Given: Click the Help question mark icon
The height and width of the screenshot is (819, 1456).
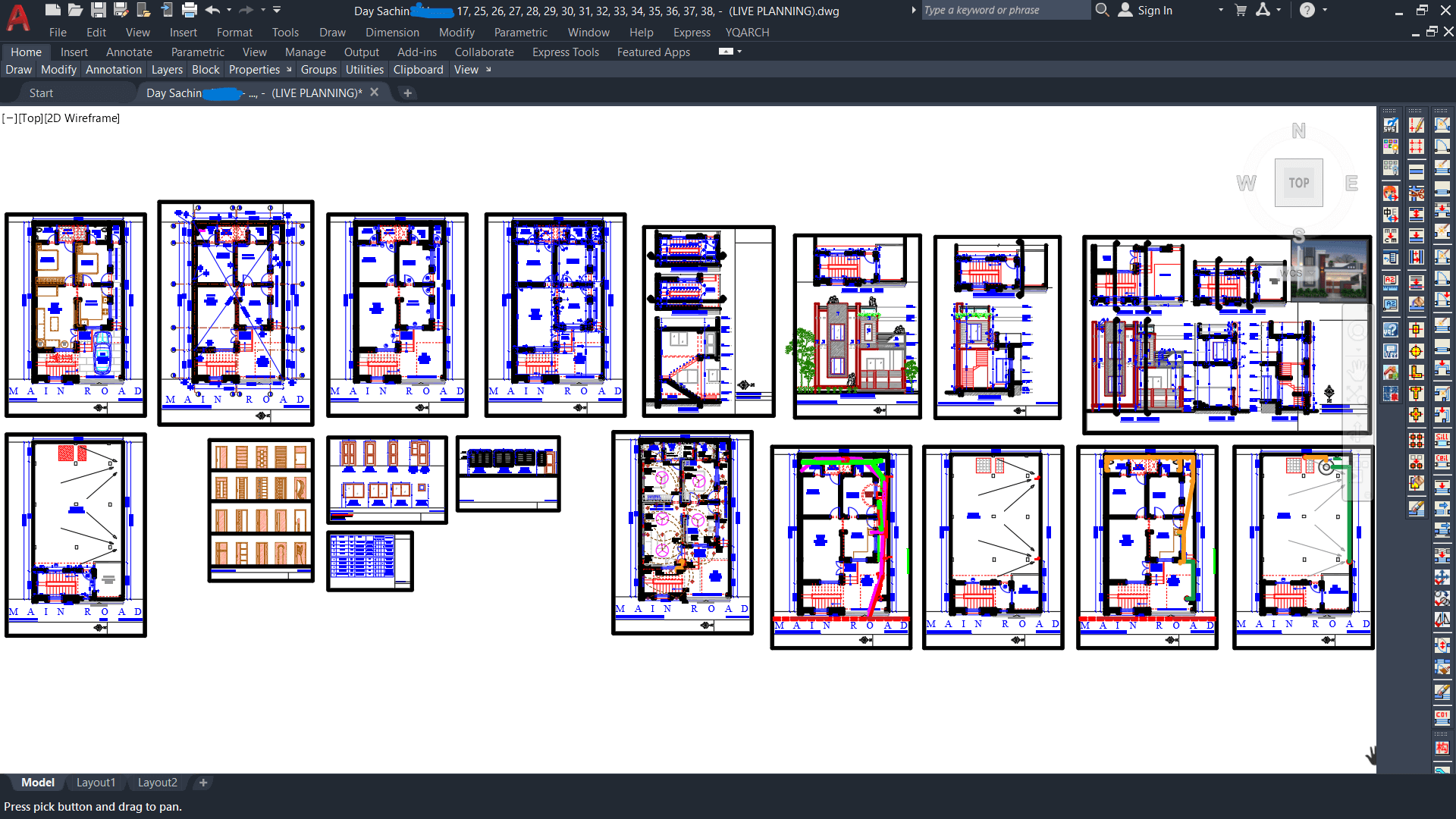Looking at the screenshot, I should 1307,10.
